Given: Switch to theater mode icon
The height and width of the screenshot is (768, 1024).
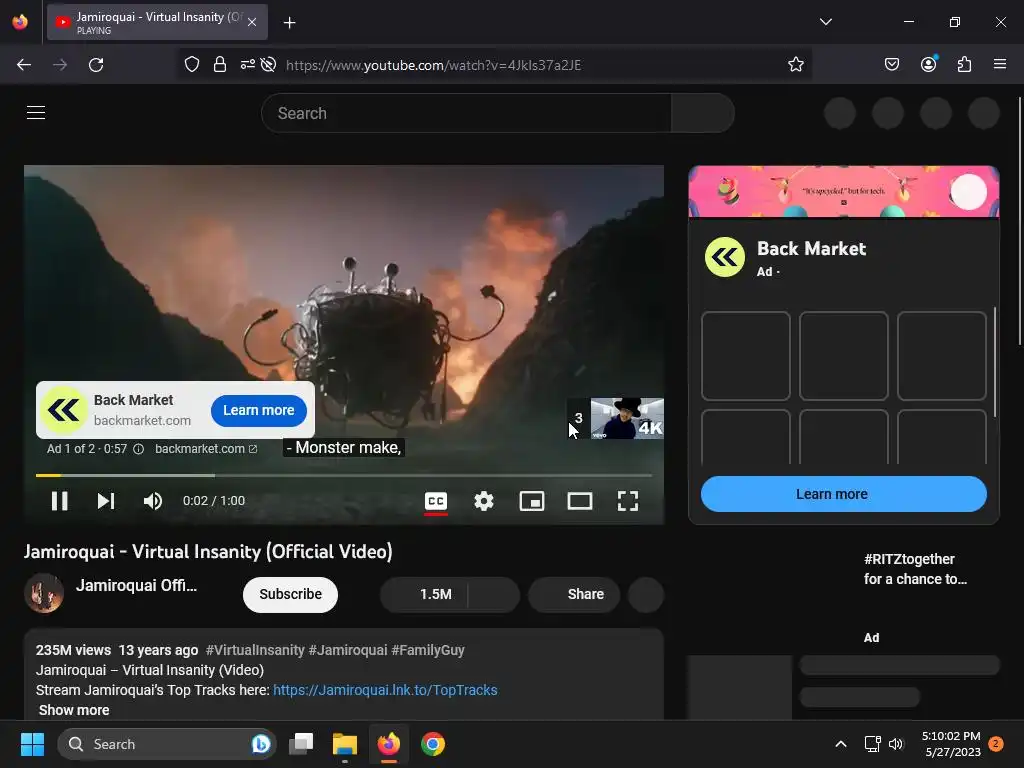Looking at the screenshot, I should coord(580,501).
